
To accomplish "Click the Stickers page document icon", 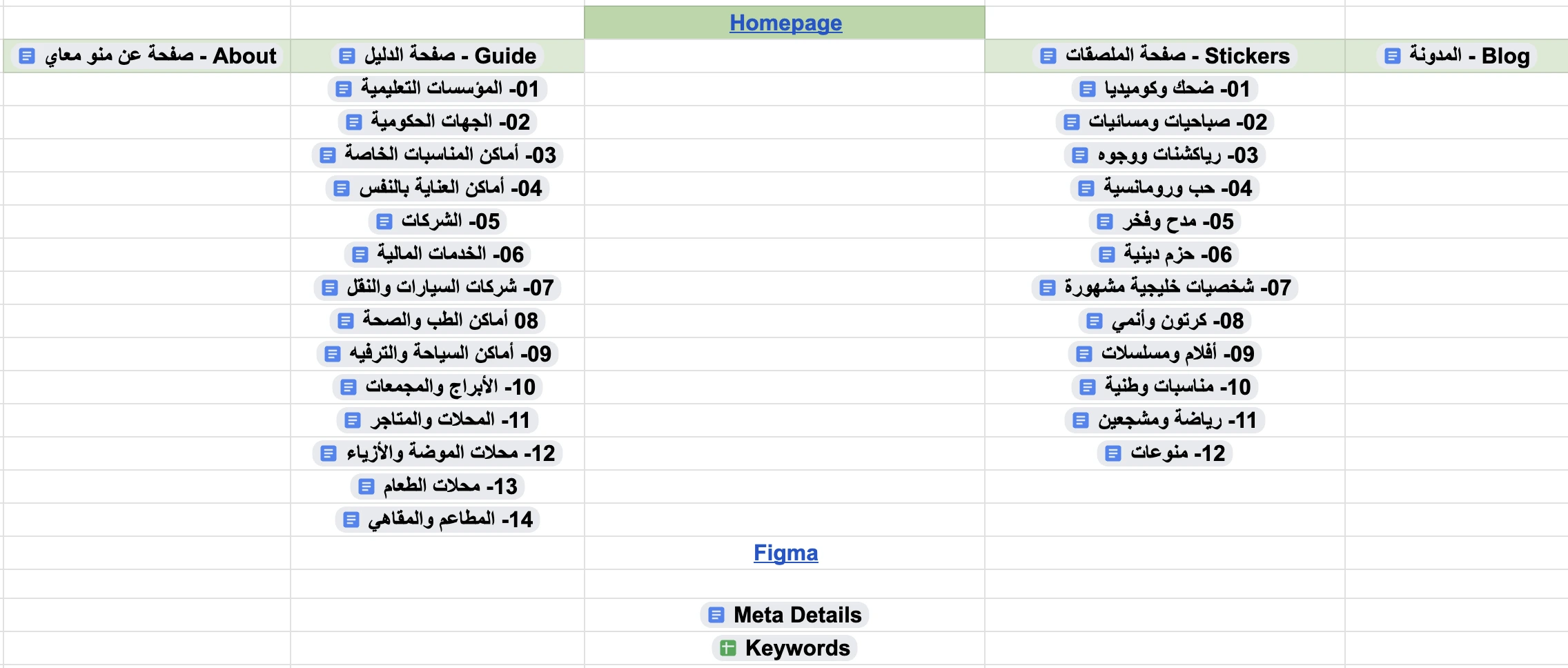I will pos(1048,56).
